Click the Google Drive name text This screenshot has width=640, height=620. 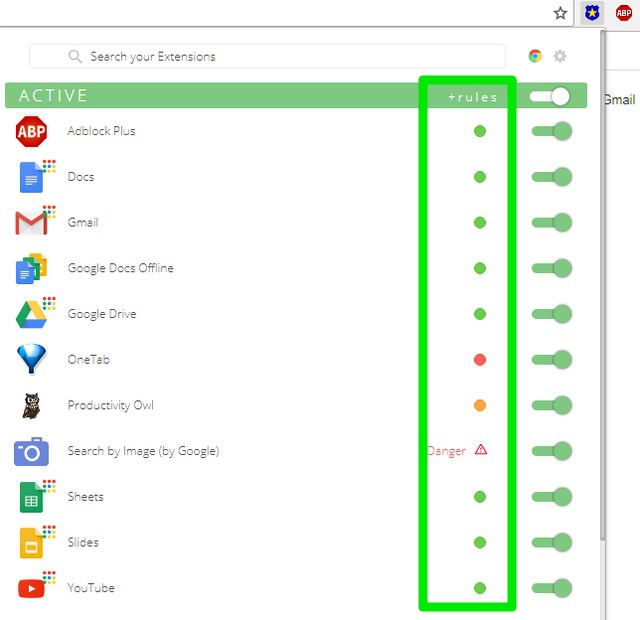pyautogui.click(x=102, y=314)
